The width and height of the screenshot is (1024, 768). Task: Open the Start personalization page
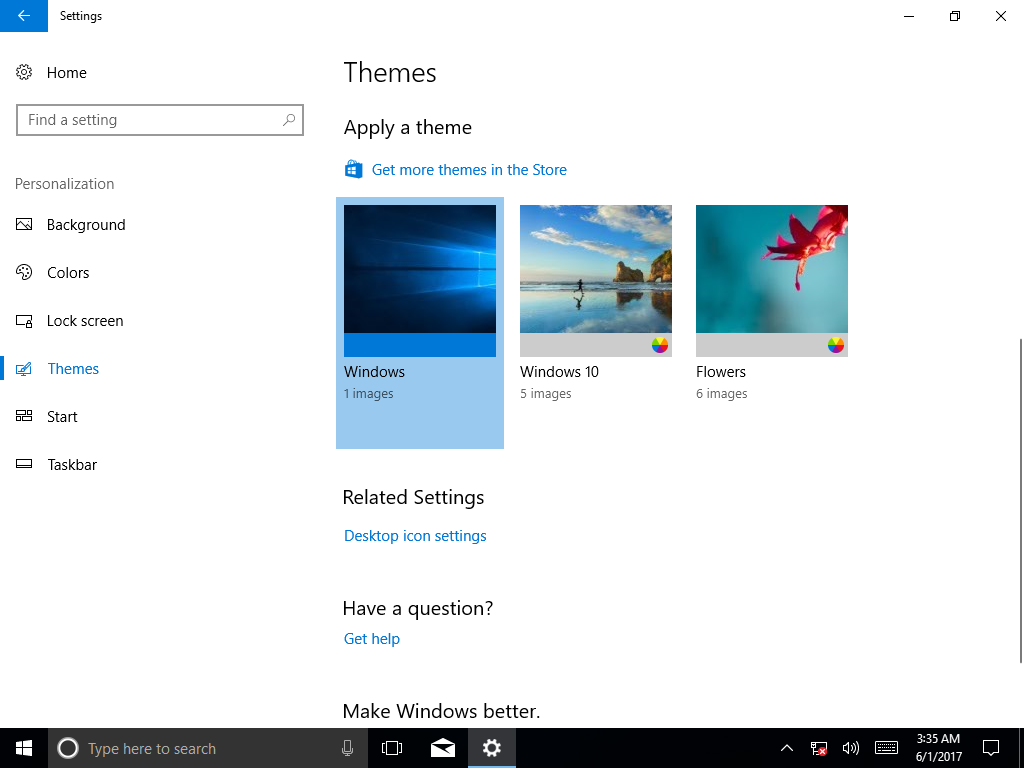click(x=62, y=417)
